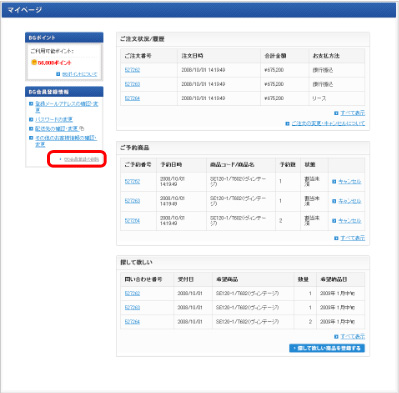The image size is (399, 393).
Task: Click the arrow icon beside first reservation's キャンセル
Action: [x=334, y=182]
